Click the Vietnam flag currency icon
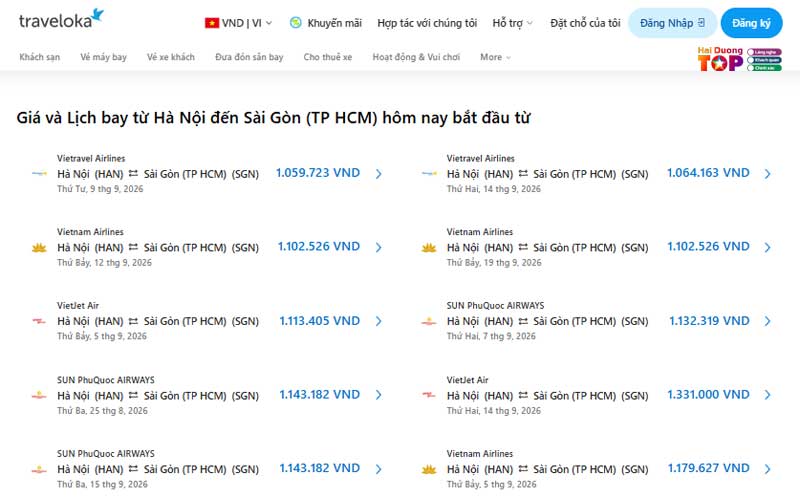 (x=212, y=23)
